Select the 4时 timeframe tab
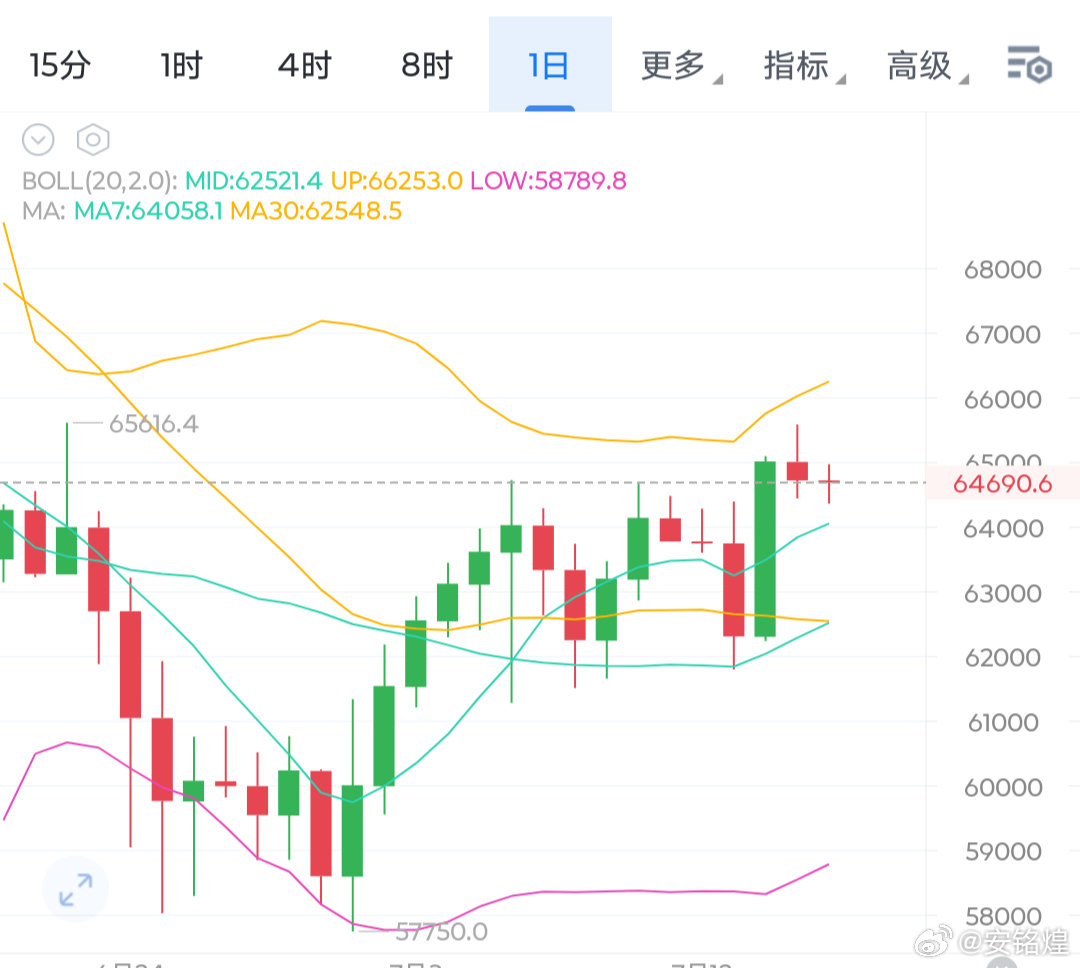This screenshot has width=1080, height=968. (304, 65)
